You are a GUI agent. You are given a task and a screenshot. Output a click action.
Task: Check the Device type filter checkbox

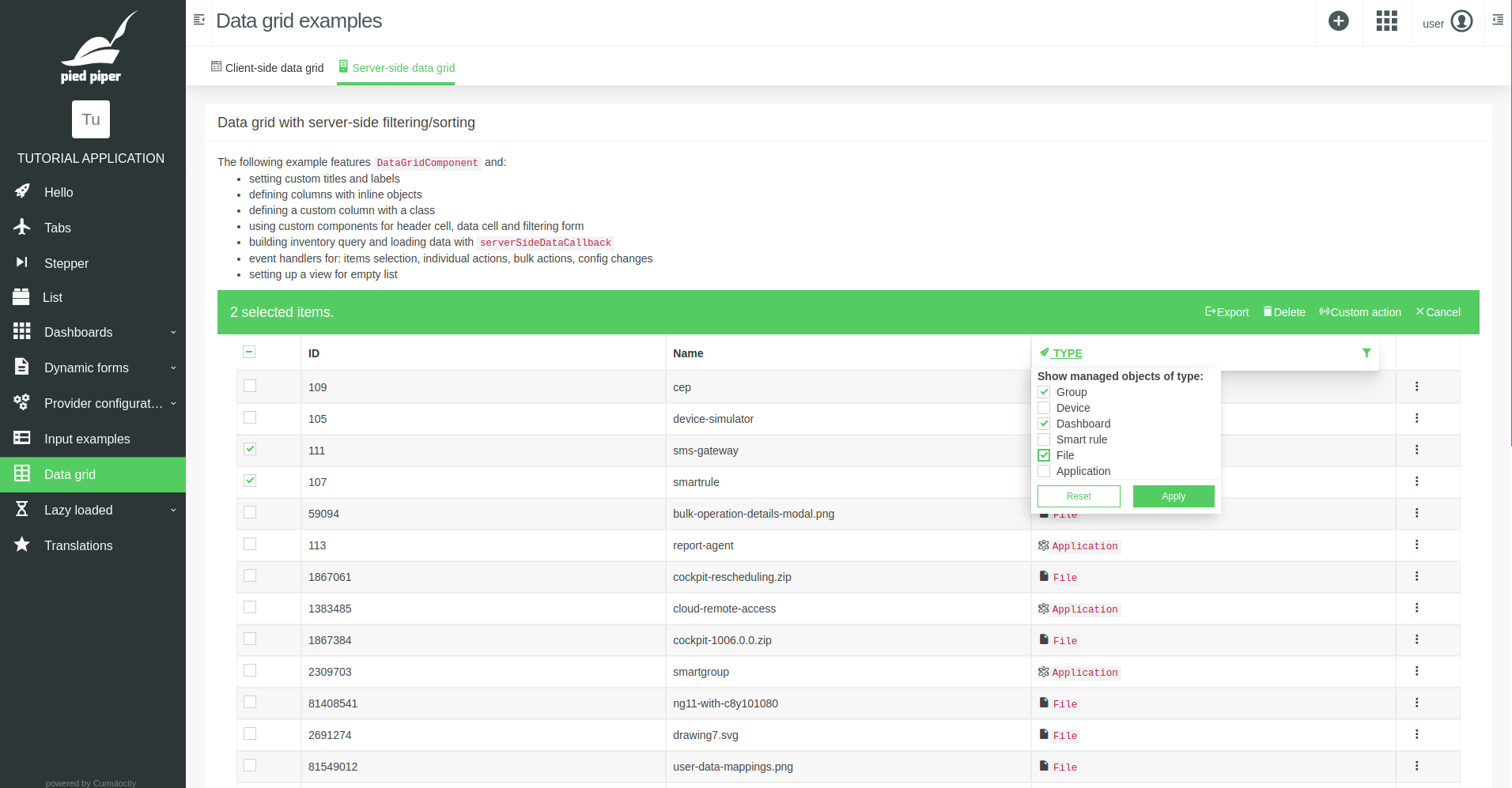(x=1044, y=408)
